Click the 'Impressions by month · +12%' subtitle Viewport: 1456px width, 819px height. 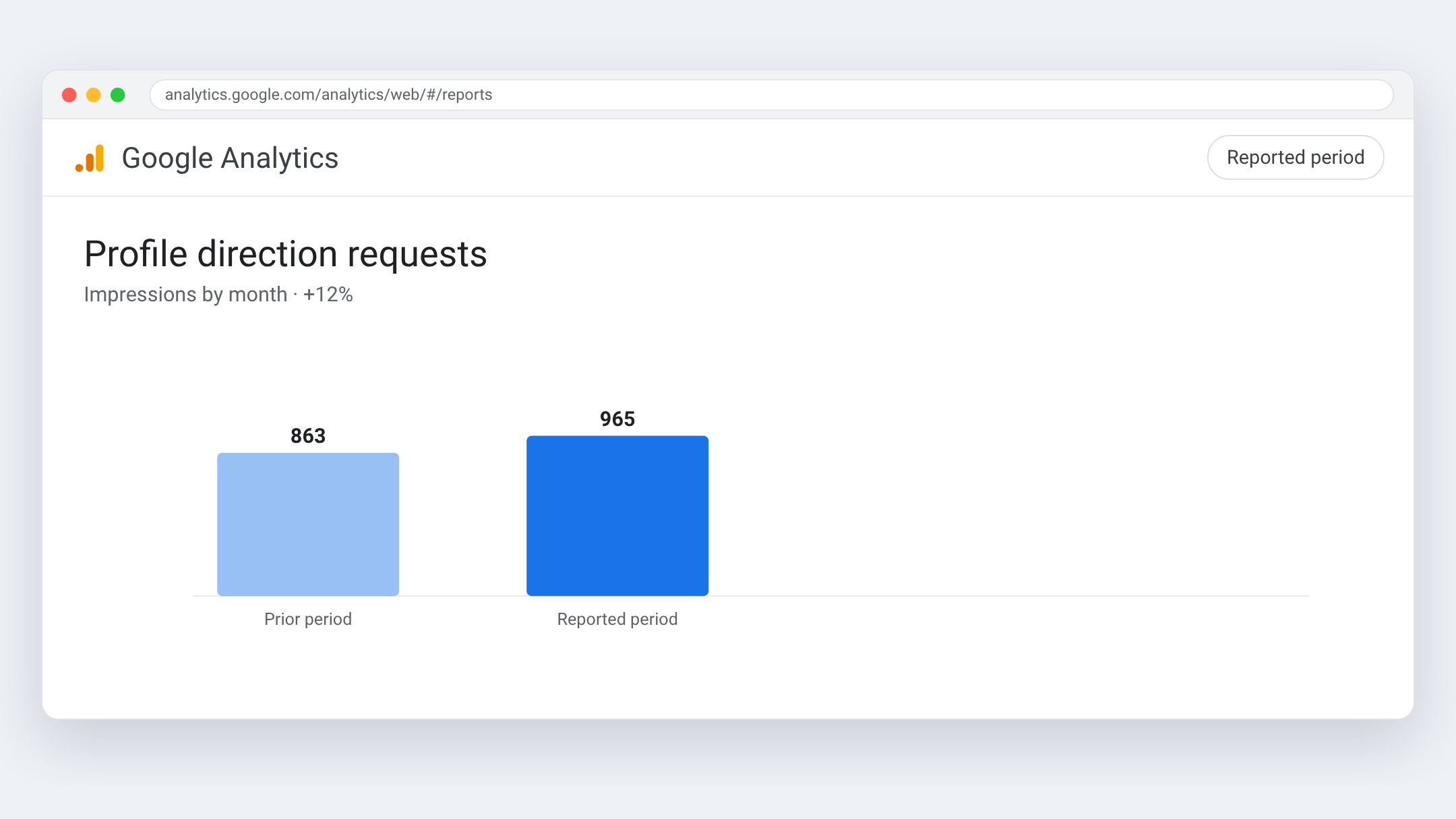218,295
